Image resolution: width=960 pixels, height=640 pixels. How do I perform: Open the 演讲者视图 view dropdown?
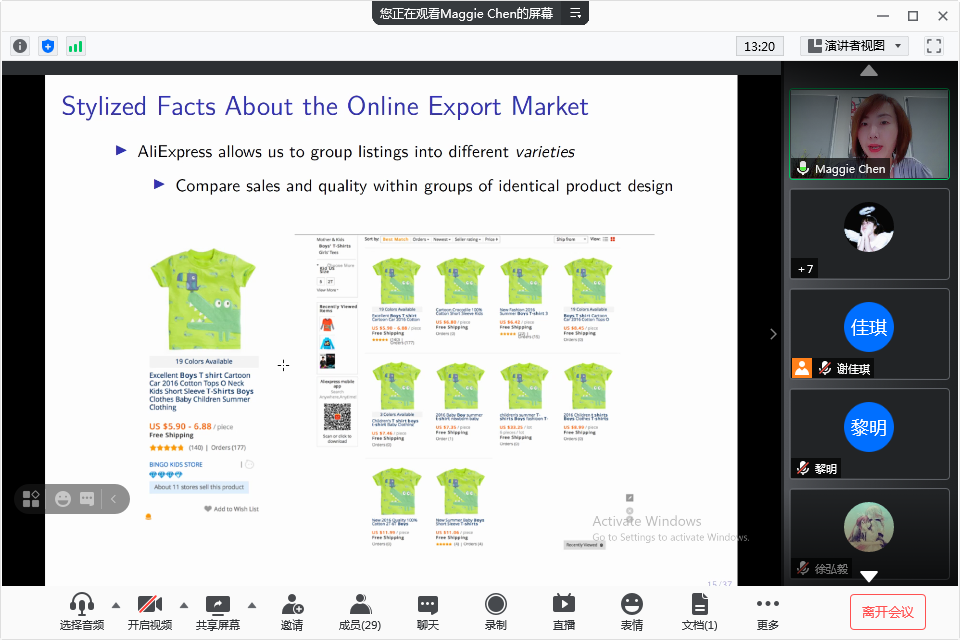(854, 46)
